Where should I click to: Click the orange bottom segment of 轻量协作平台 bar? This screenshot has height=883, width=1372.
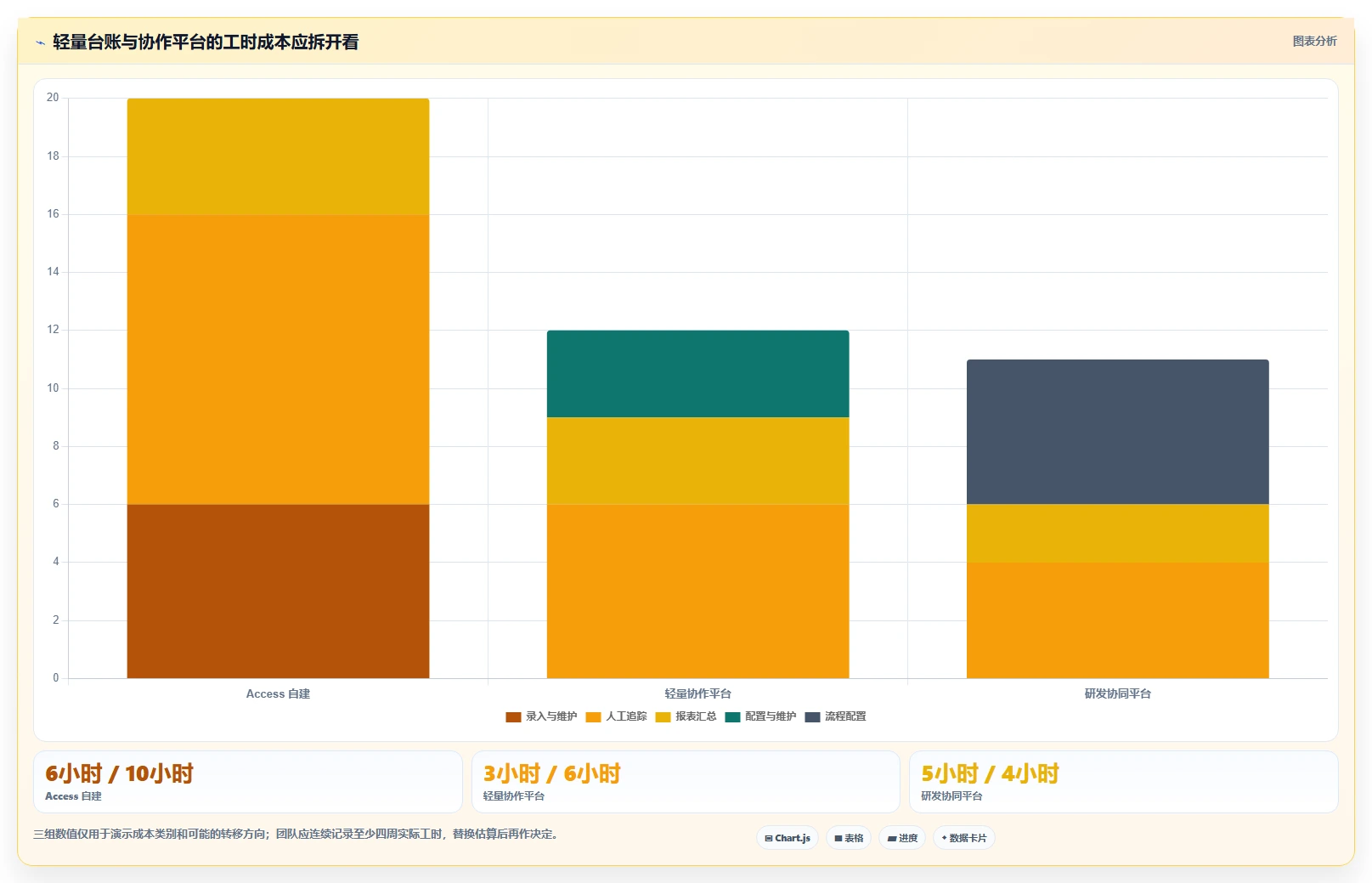[x=697, y=591]
